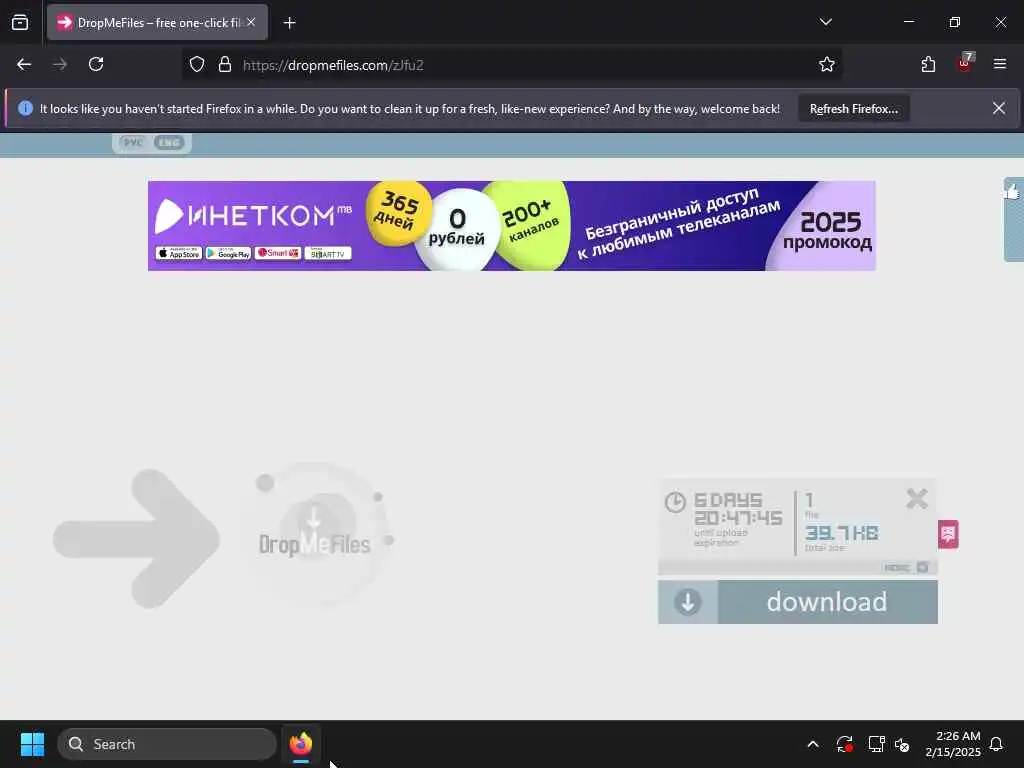
Task: Open a new tab
Action: point(289,23)
